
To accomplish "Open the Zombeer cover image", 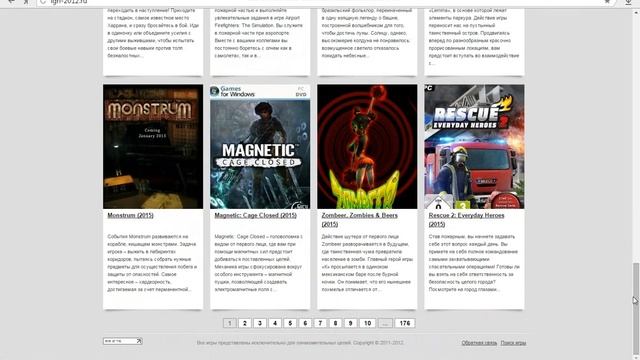I will click(x=367, y=147).
